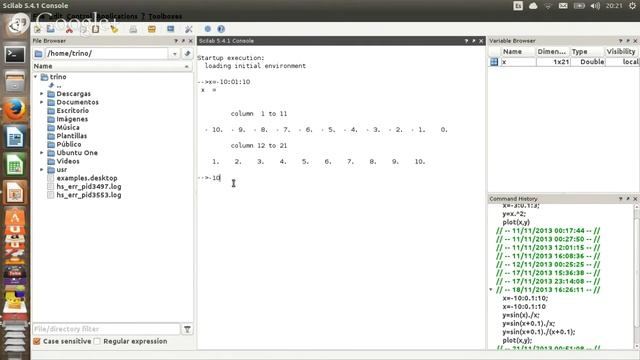Enable the Regular expression checkbox
Screen dimensions: 640x360
pos(97,341)
